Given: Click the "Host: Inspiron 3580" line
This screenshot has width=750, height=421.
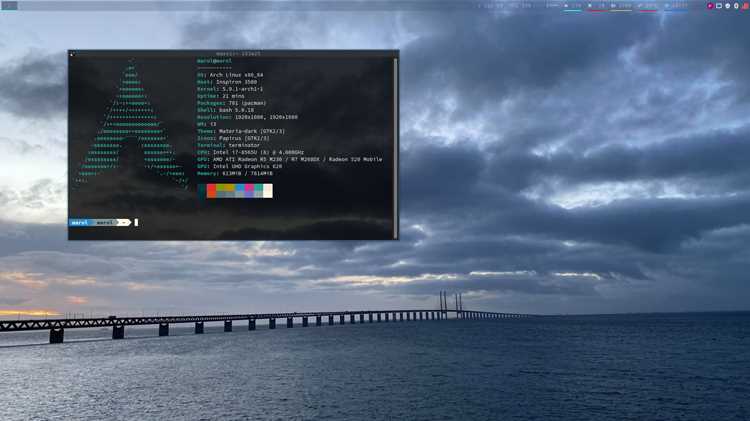Looking at the screenshot, I should point(227,82).
